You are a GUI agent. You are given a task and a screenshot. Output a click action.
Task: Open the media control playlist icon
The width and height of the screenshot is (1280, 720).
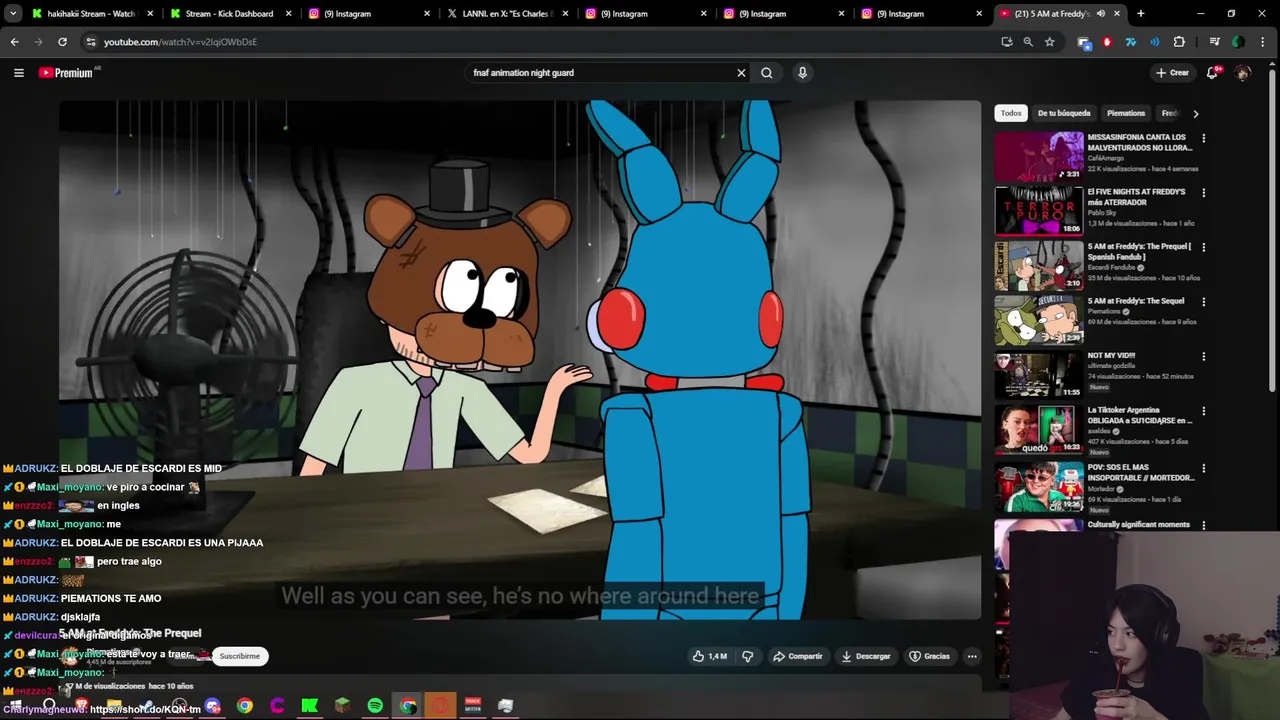pos(1214,42)
